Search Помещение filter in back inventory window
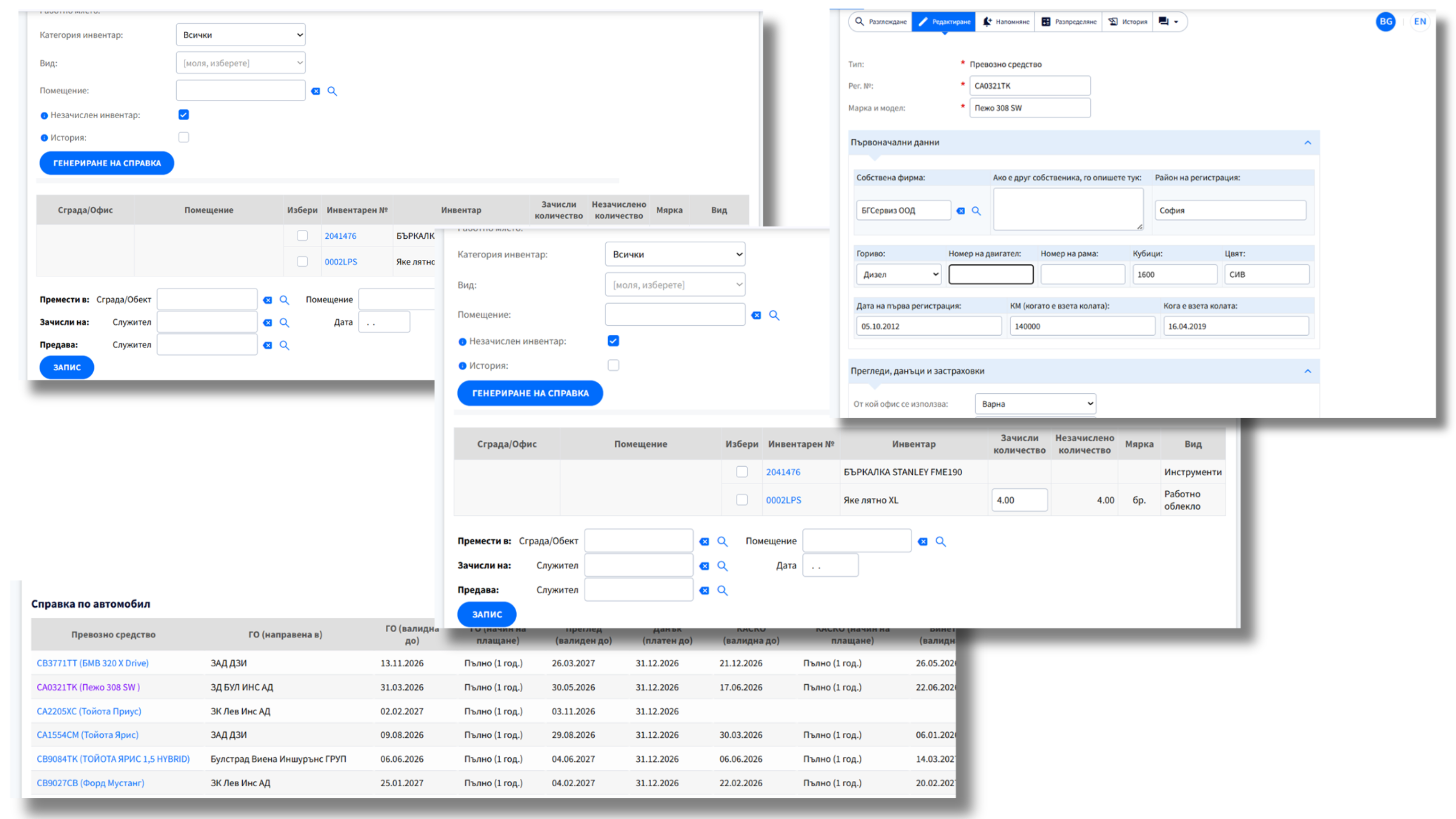 pos(332,91)
